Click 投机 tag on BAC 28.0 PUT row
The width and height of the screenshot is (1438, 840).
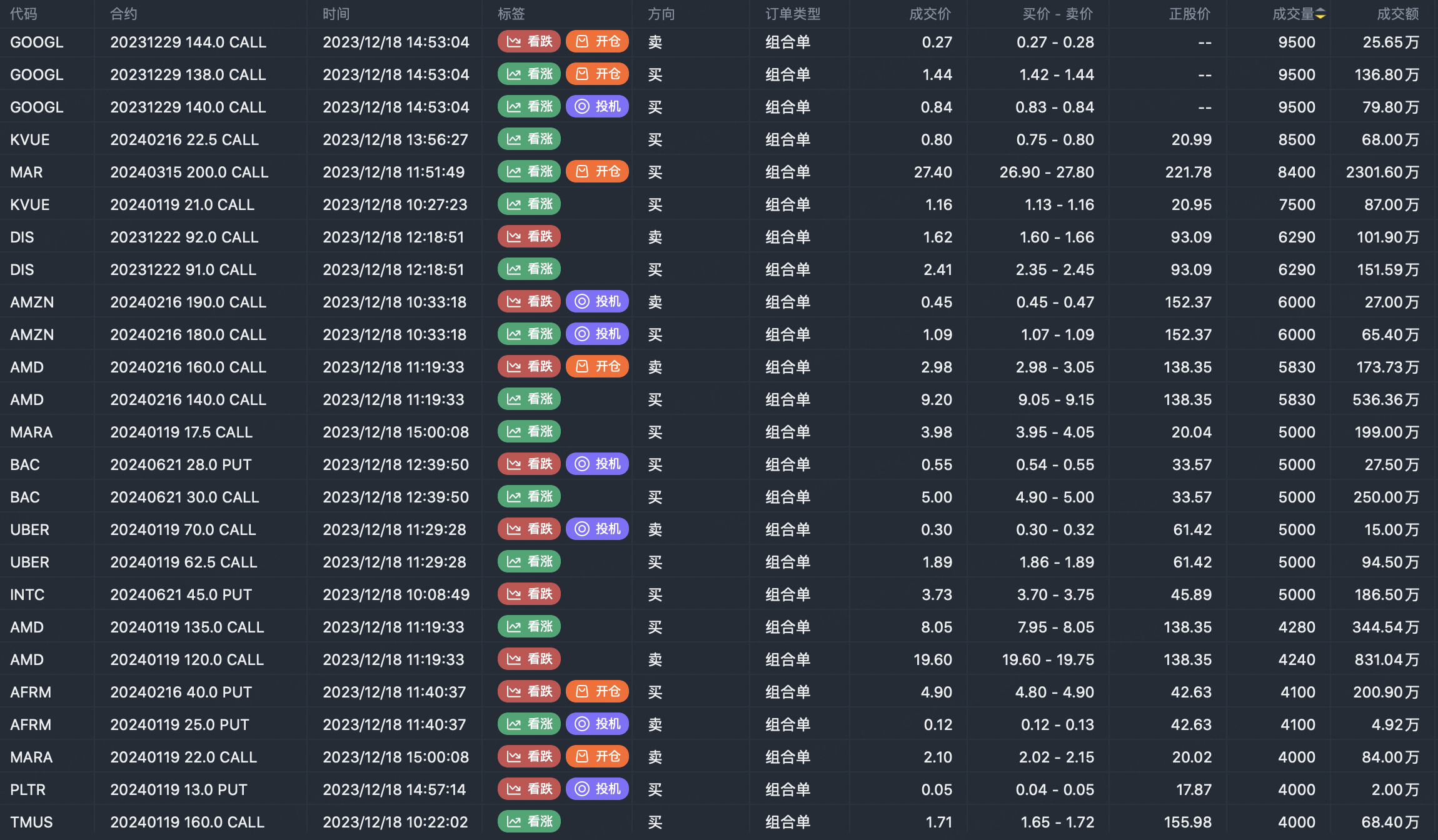click(x=597, y=464)
